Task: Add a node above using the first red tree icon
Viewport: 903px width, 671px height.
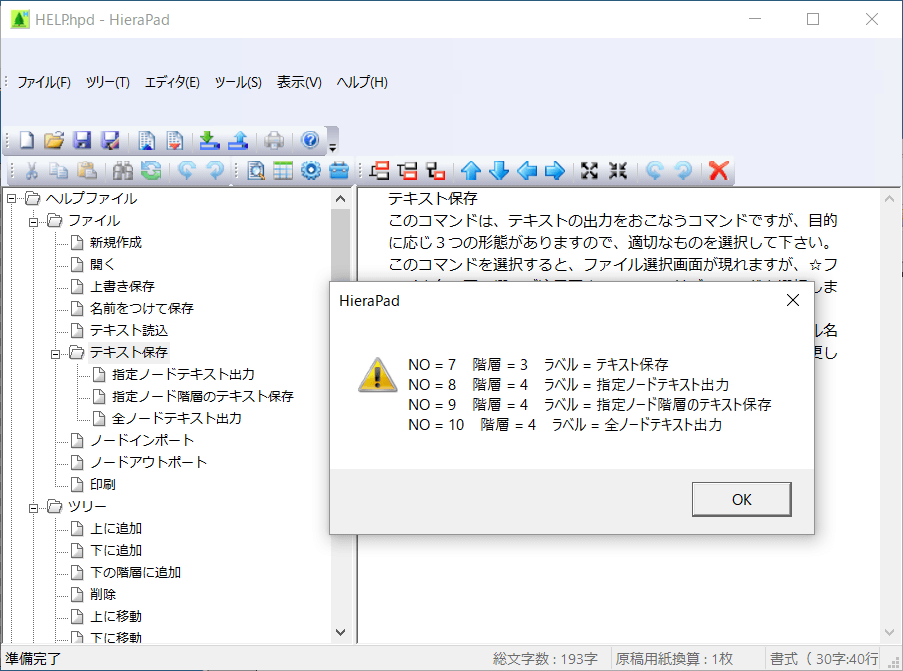Action: 380,170
